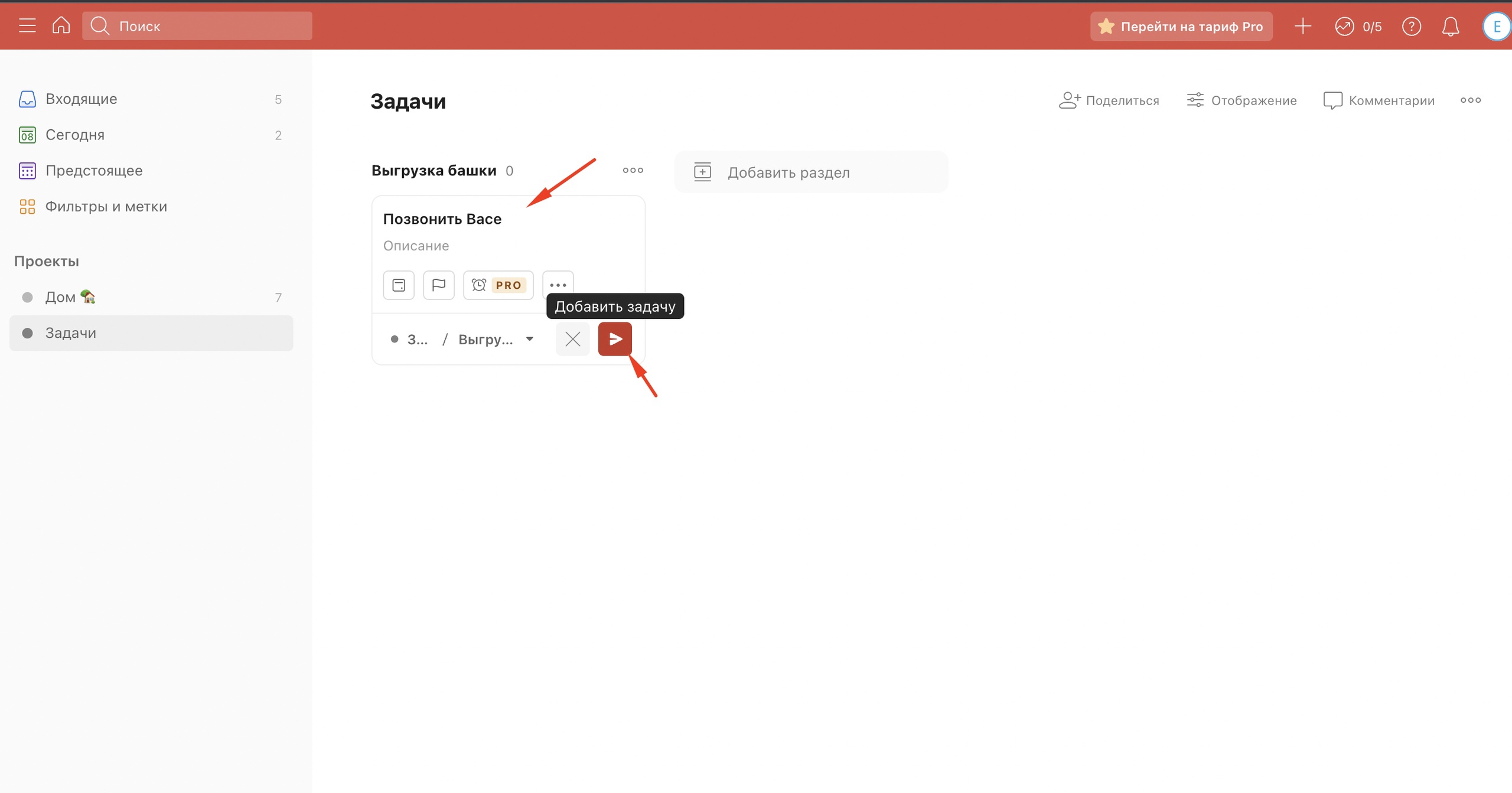Screen dimensions: 1512x793
Task: Open the help question mark icon
Action: (x=1412, y=27)
